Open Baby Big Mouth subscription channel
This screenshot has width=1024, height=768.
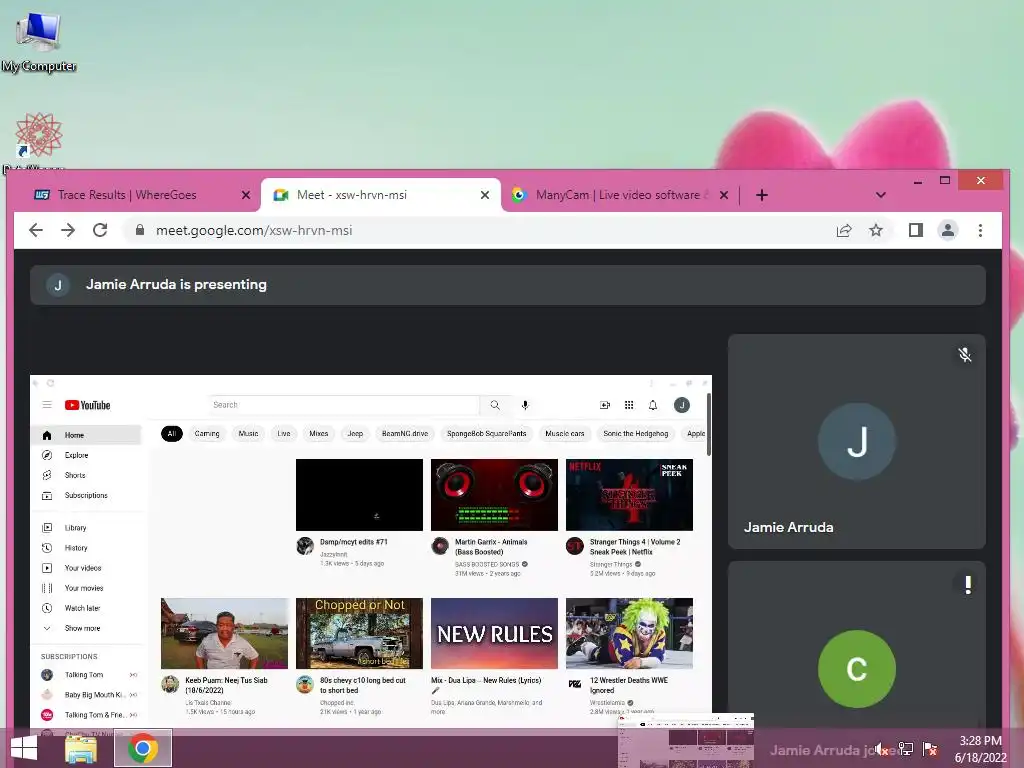click(x=86, y=695)
